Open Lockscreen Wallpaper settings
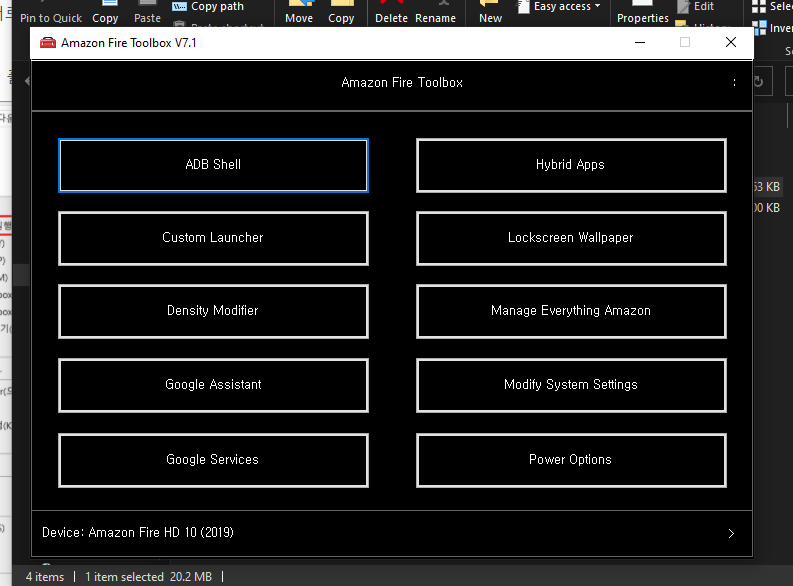Viewport: 793px width, 586px height. pos(571,238)
